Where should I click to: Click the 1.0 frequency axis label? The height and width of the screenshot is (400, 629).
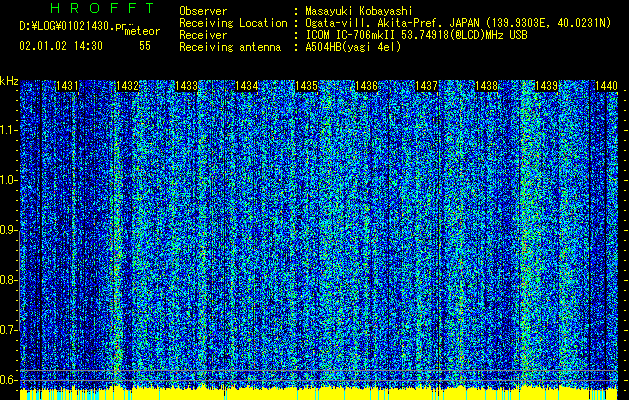coord(9,180)
